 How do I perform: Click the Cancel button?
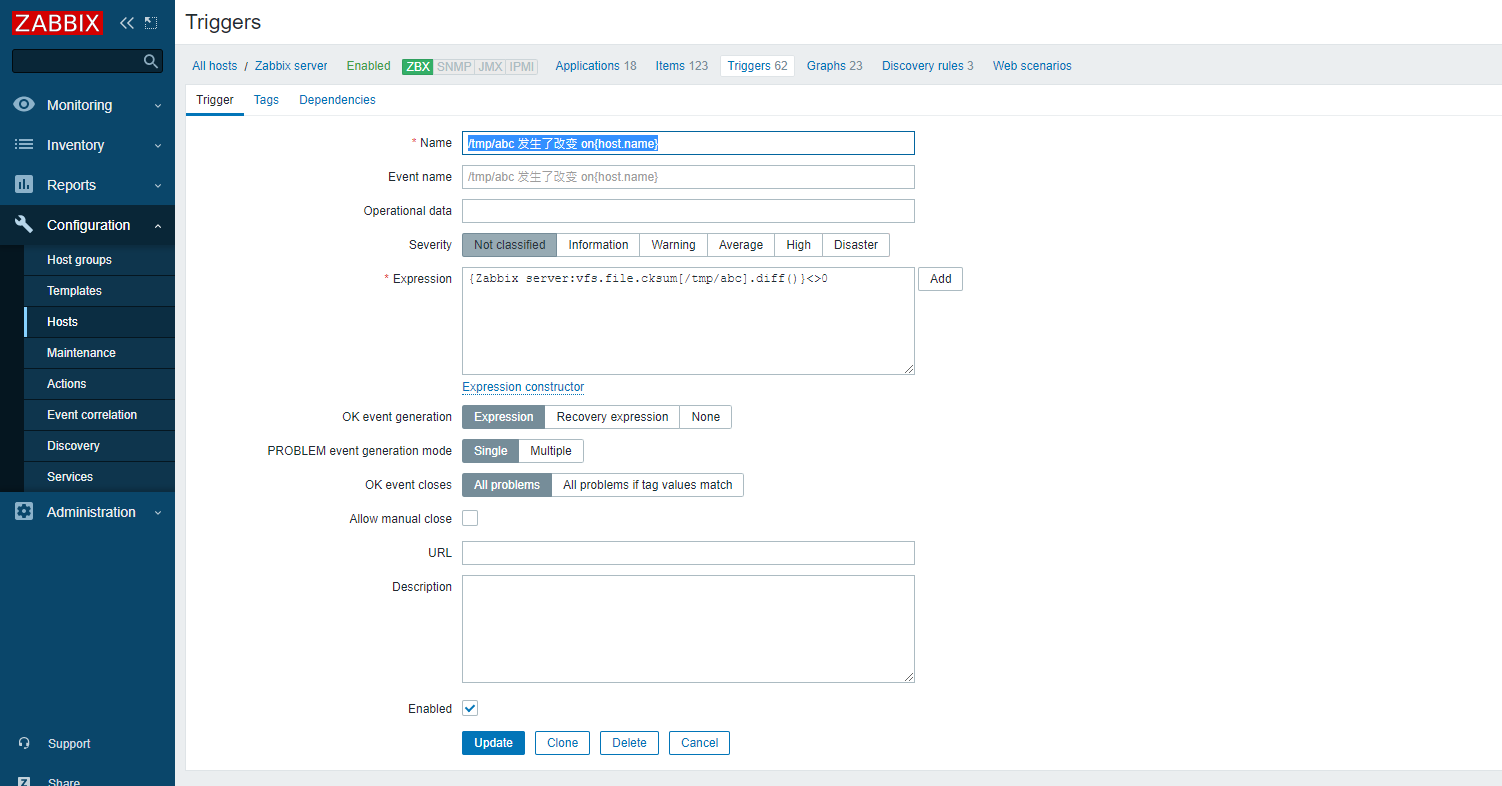tap(699, 743)
